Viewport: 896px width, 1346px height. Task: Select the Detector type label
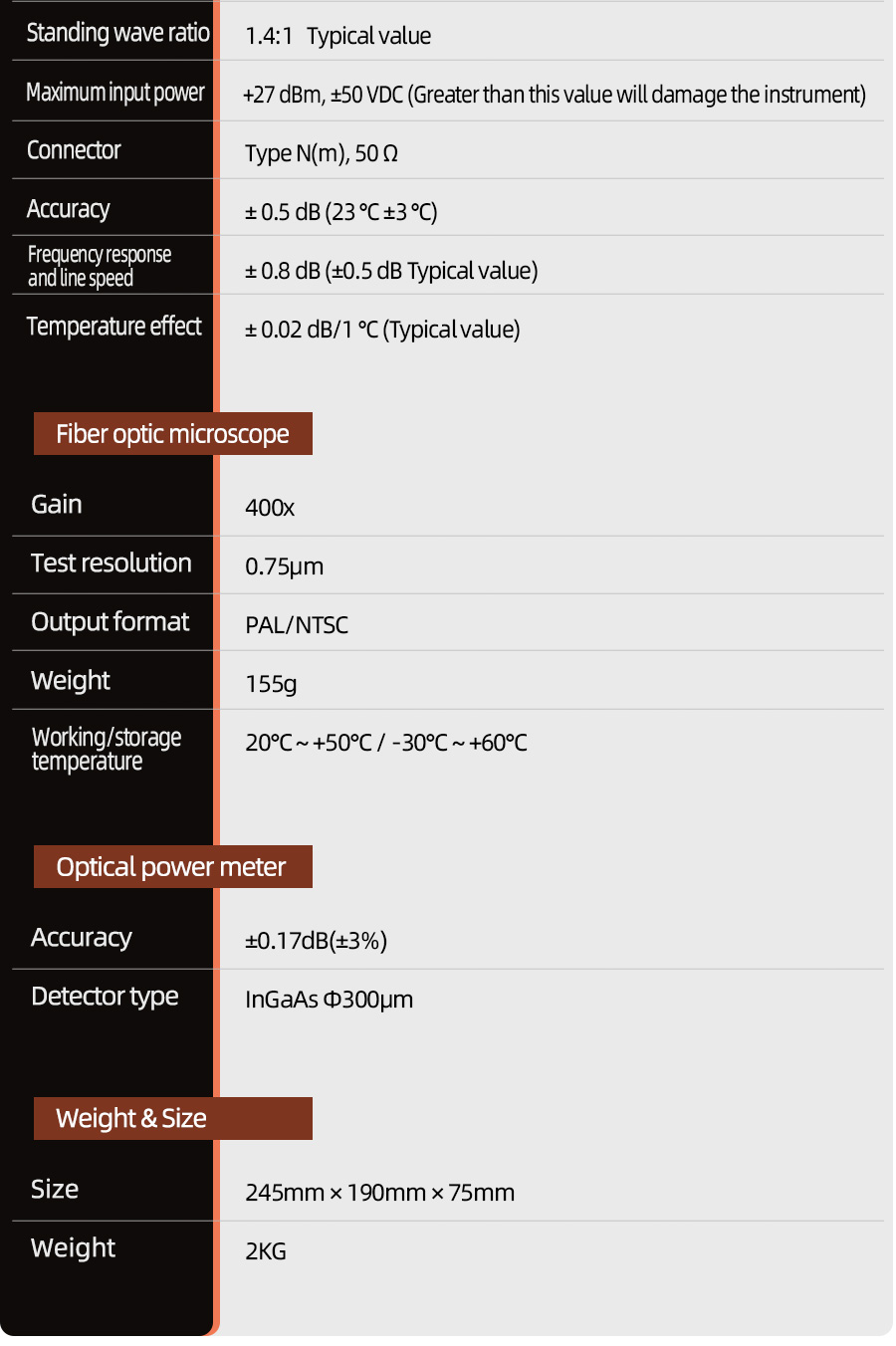105,997
